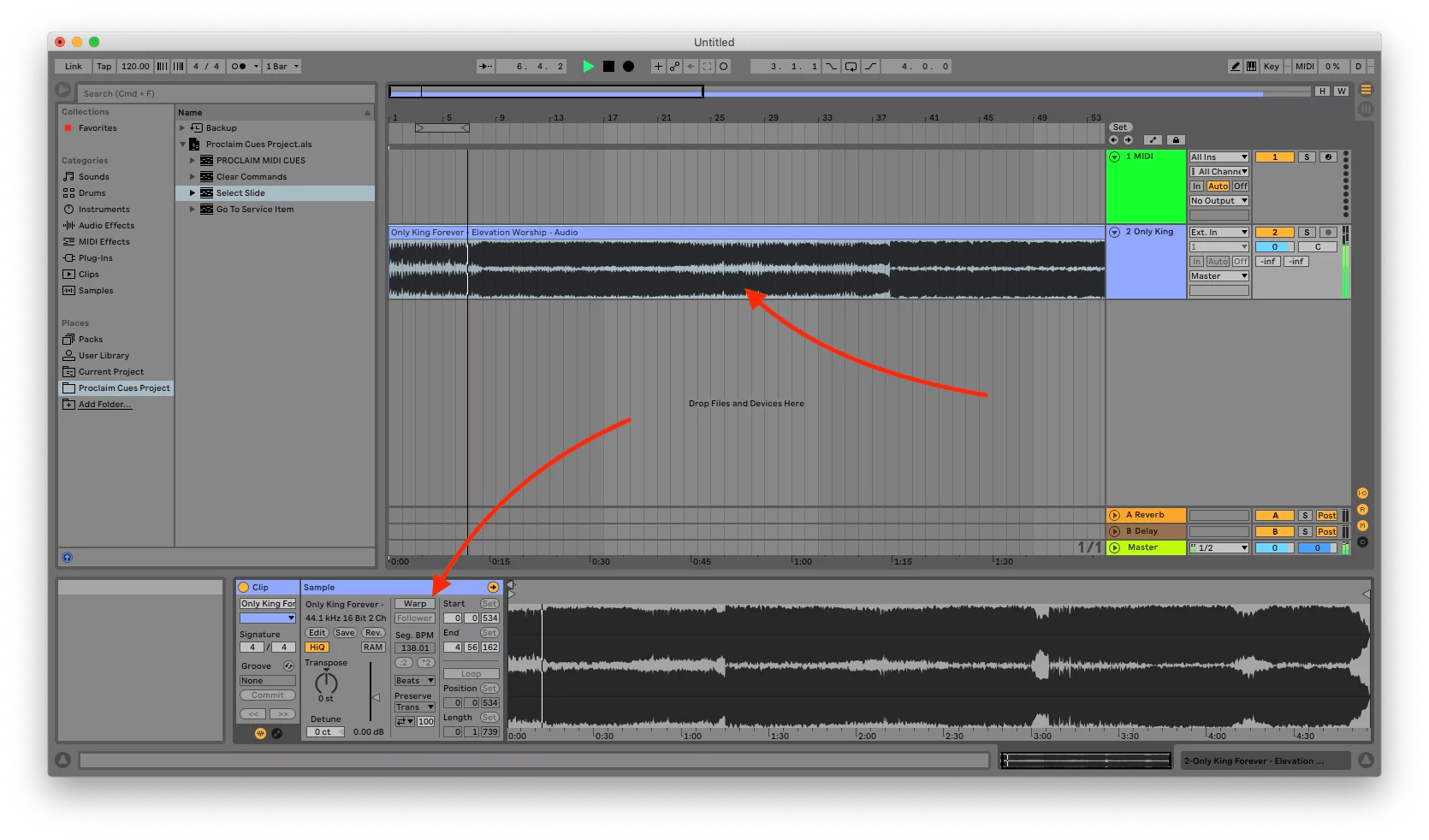
Task: Open the All Ins input dropdown on the MIDI track
Action: click(1217, 157)
